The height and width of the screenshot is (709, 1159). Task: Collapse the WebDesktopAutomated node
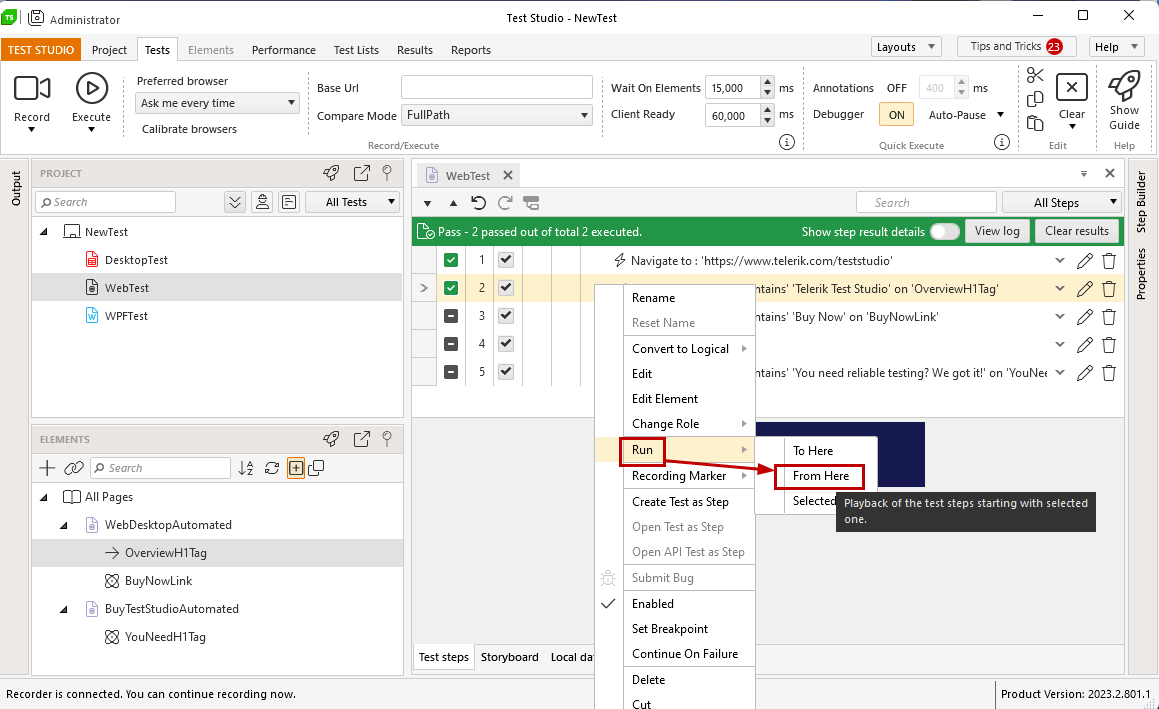click(x=64, y=526)
